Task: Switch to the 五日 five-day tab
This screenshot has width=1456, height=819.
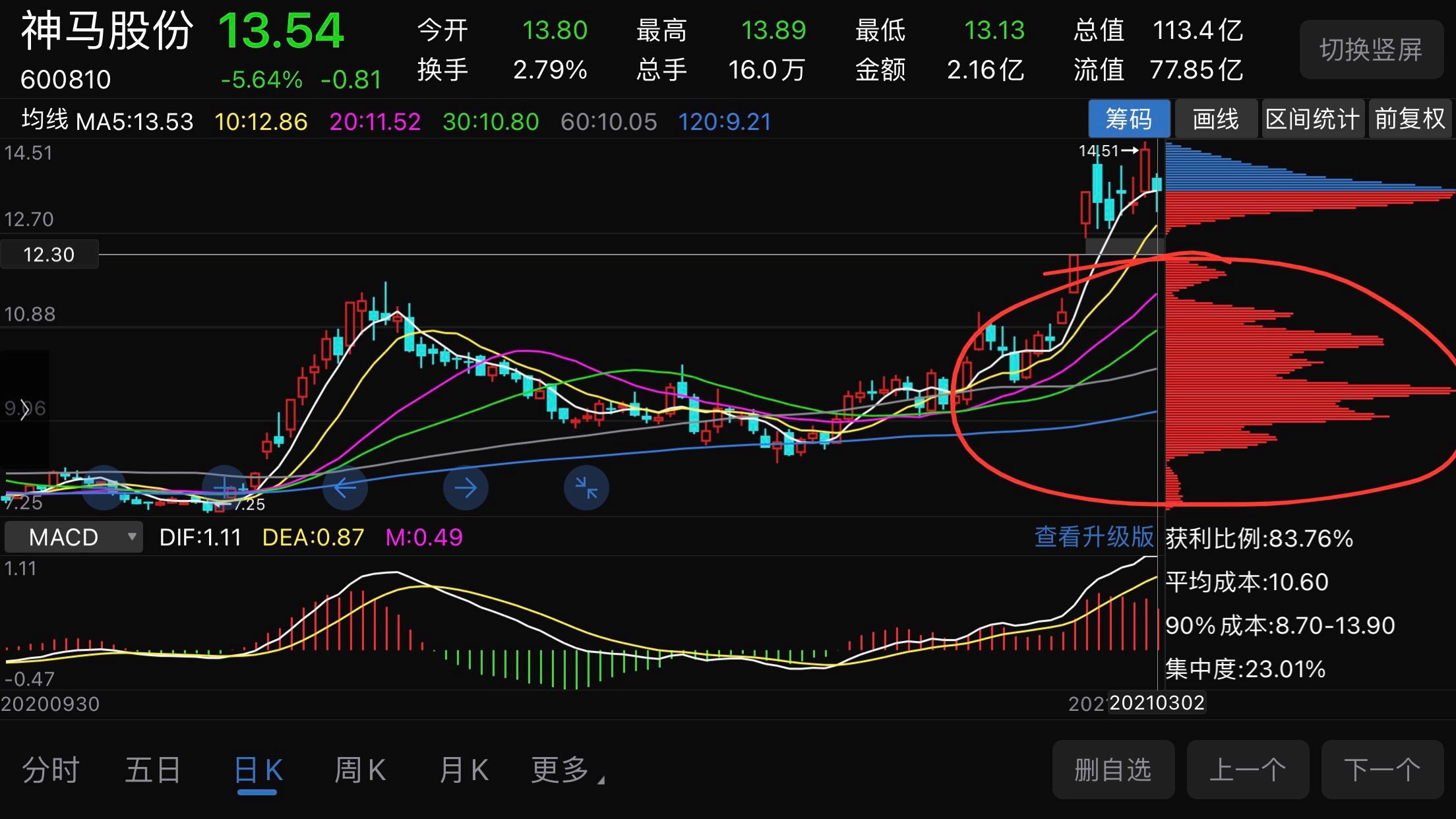Action: pyautogui.click(x=153, y=770)
